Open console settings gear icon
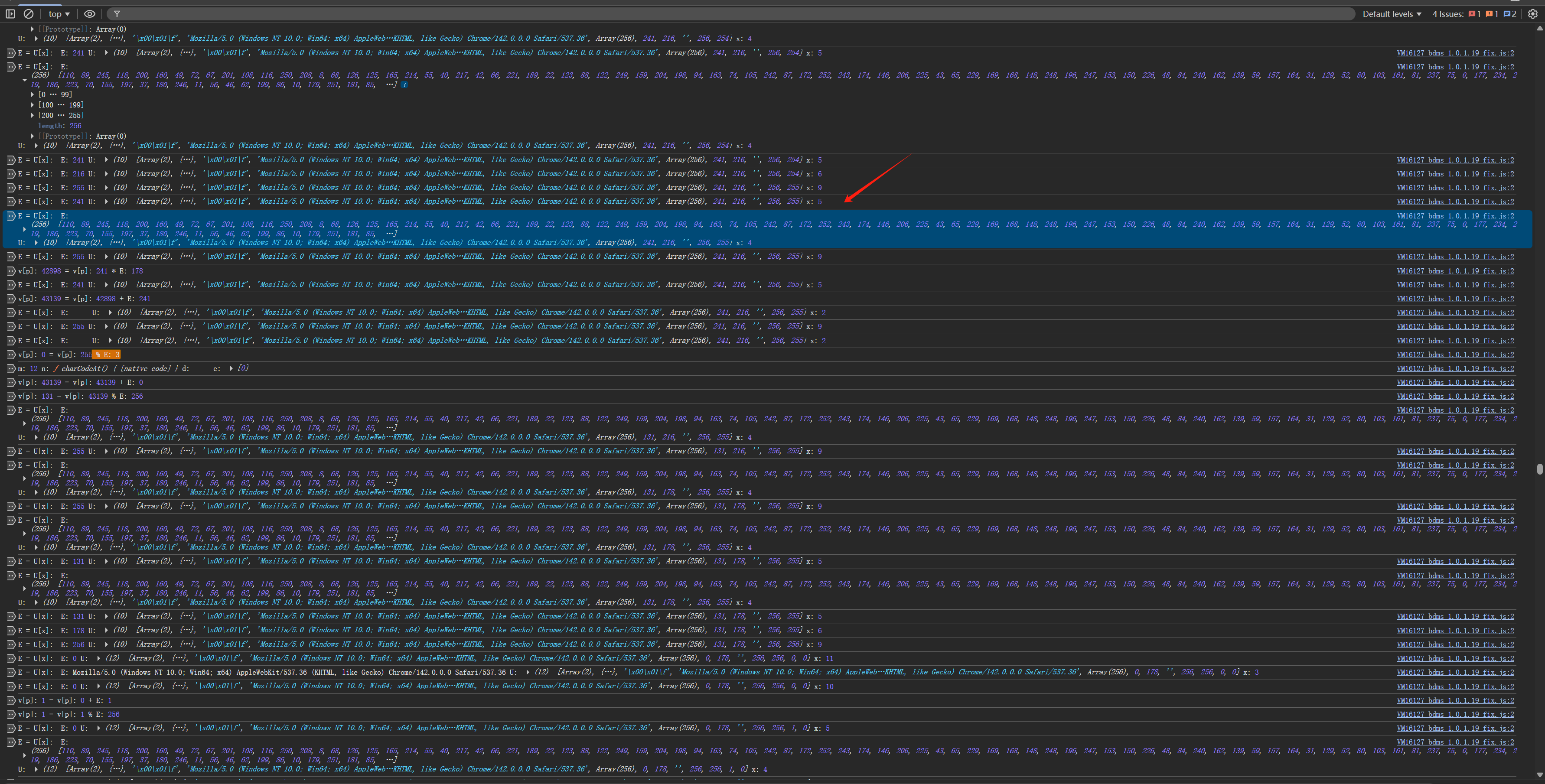1545x784 pixels. click(x=1532, y=14)
